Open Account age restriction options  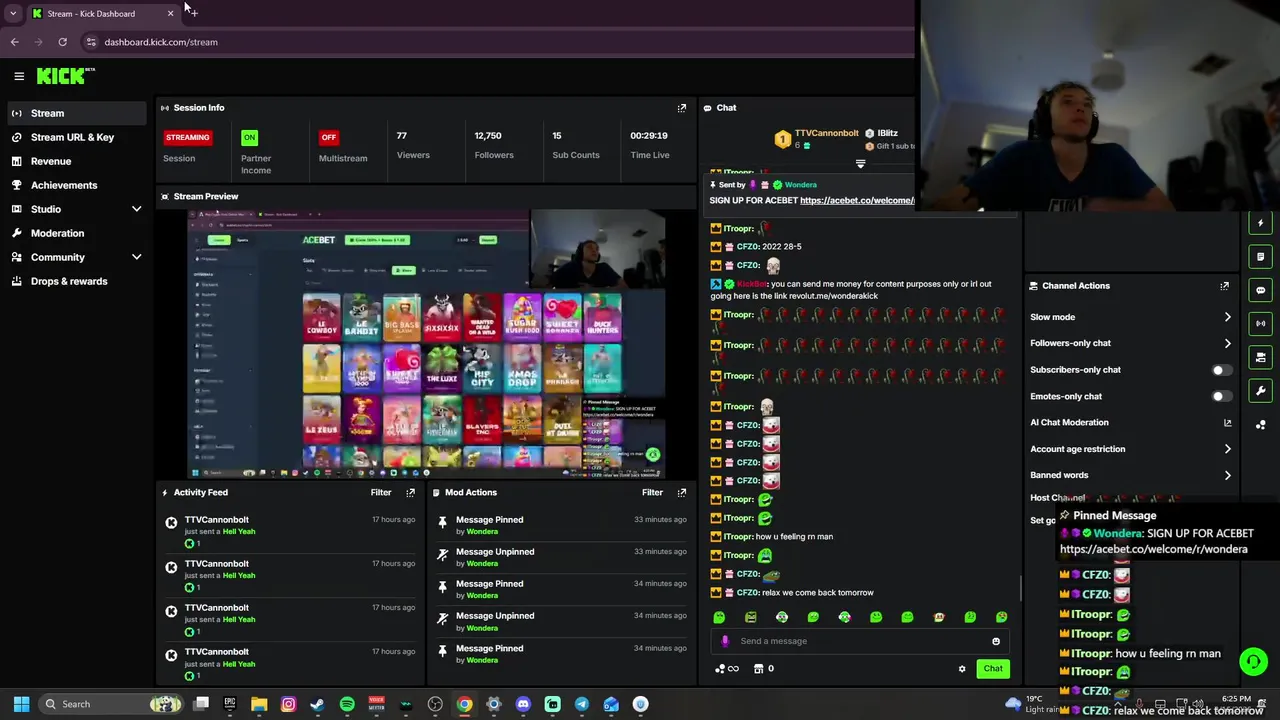point(1130,449)
